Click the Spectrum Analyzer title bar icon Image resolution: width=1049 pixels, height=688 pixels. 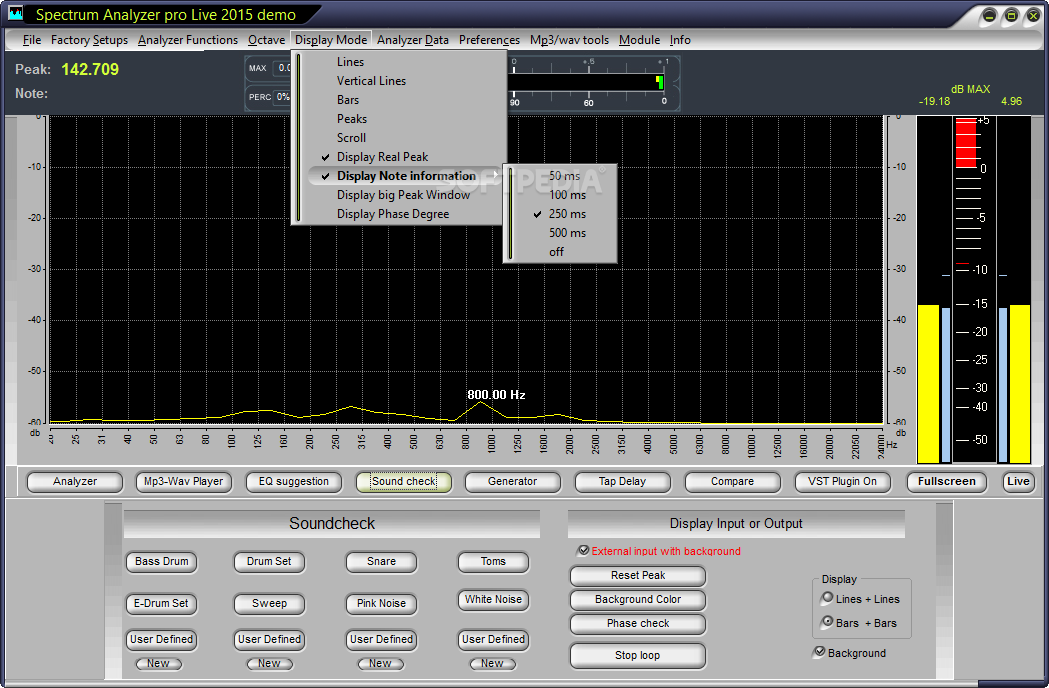click(x=15, y=13)
